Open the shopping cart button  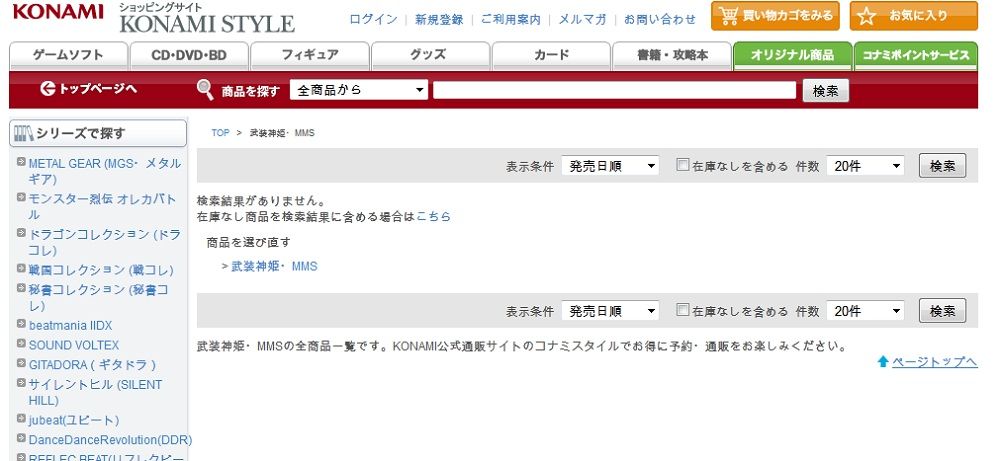[775, 15]
